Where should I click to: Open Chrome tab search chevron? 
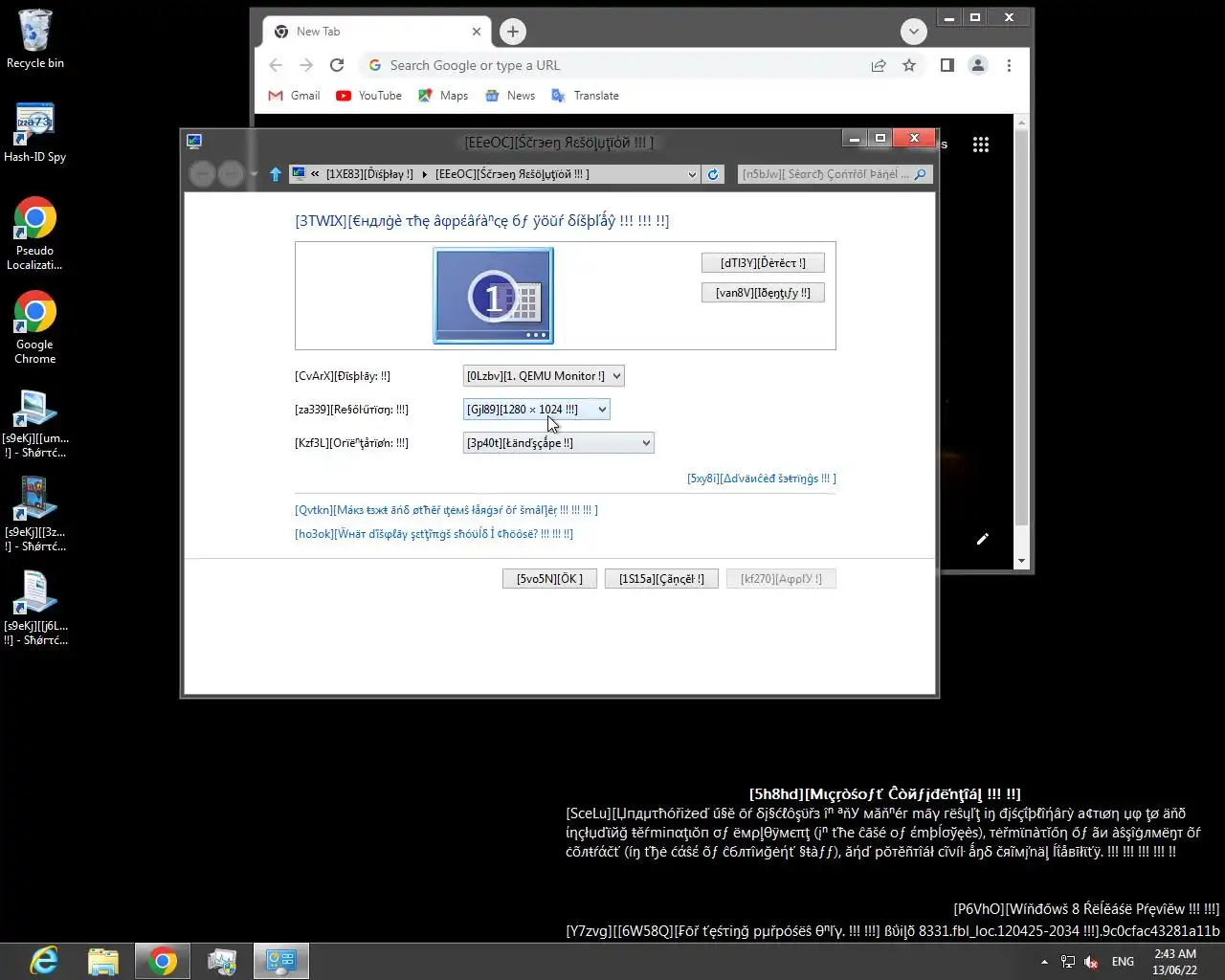click(x=914, y=32)
